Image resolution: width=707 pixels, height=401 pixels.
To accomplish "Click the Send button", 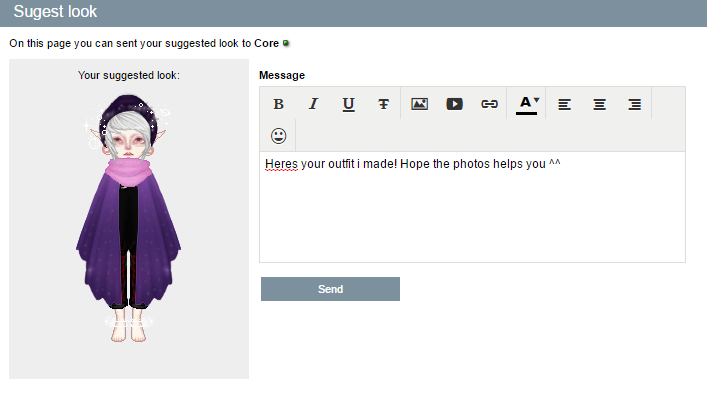I will click(331, 289).
